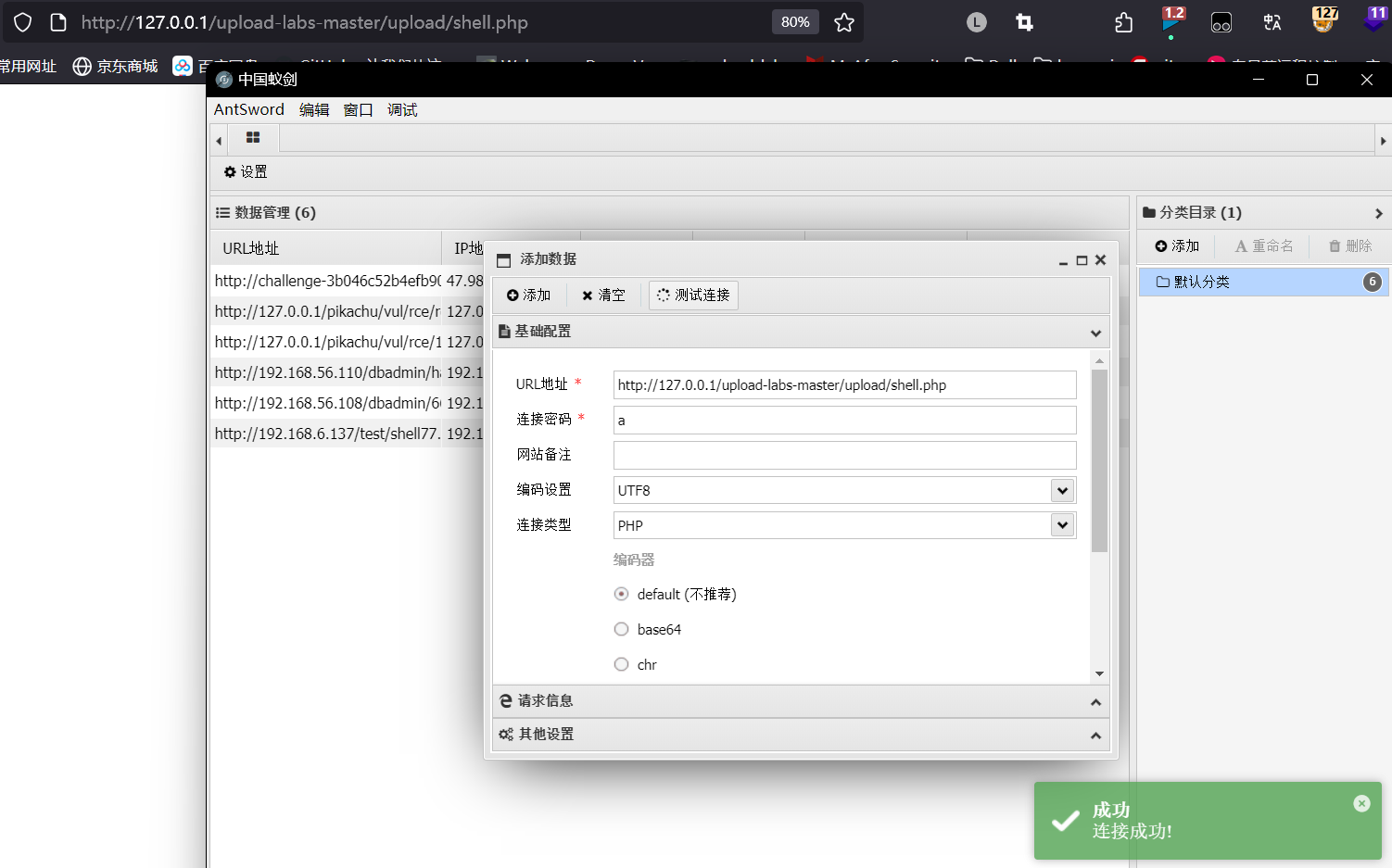Select the 192.168.56.110/dbadmin row

[x=348, y=372]
